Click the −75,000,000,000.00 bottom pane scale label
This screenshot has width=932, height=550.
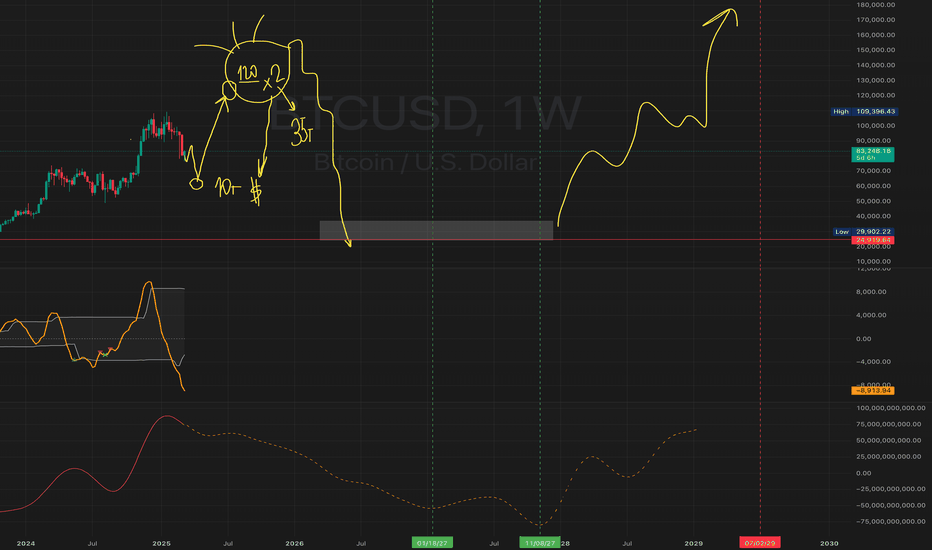pyautogui.click(x=891, y=521)
